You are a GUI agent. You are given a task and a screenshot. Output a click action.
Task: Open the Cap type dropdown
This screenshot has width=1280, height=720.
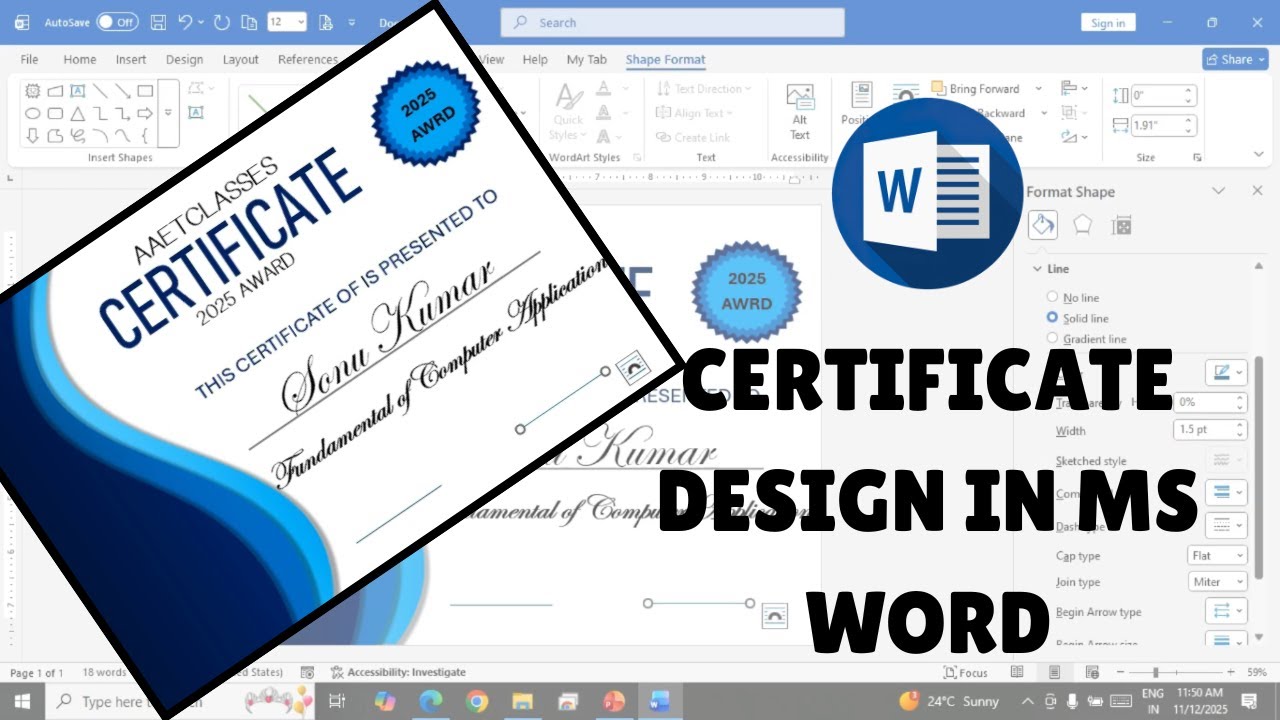point(1217,555)
